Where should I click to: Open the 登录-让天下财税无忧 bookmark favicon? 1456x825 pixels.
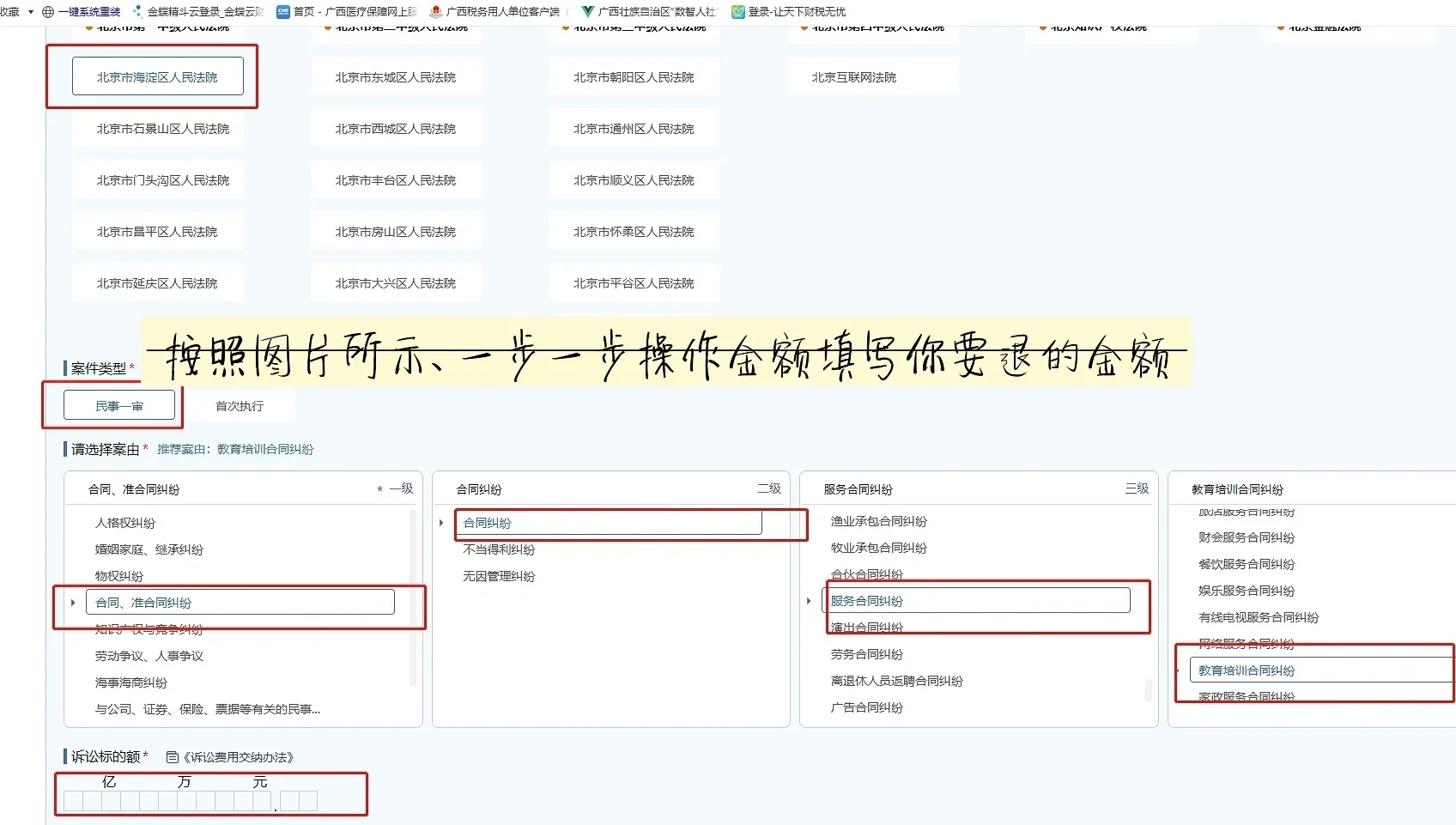click(737, 12)
